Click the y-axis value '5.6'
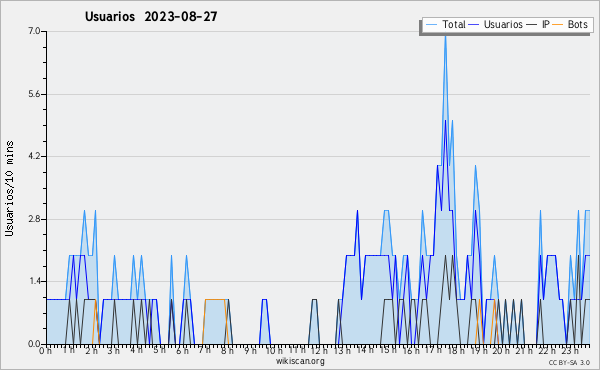Viewport: 600px width, 370px height. click(x=34, y=94)
